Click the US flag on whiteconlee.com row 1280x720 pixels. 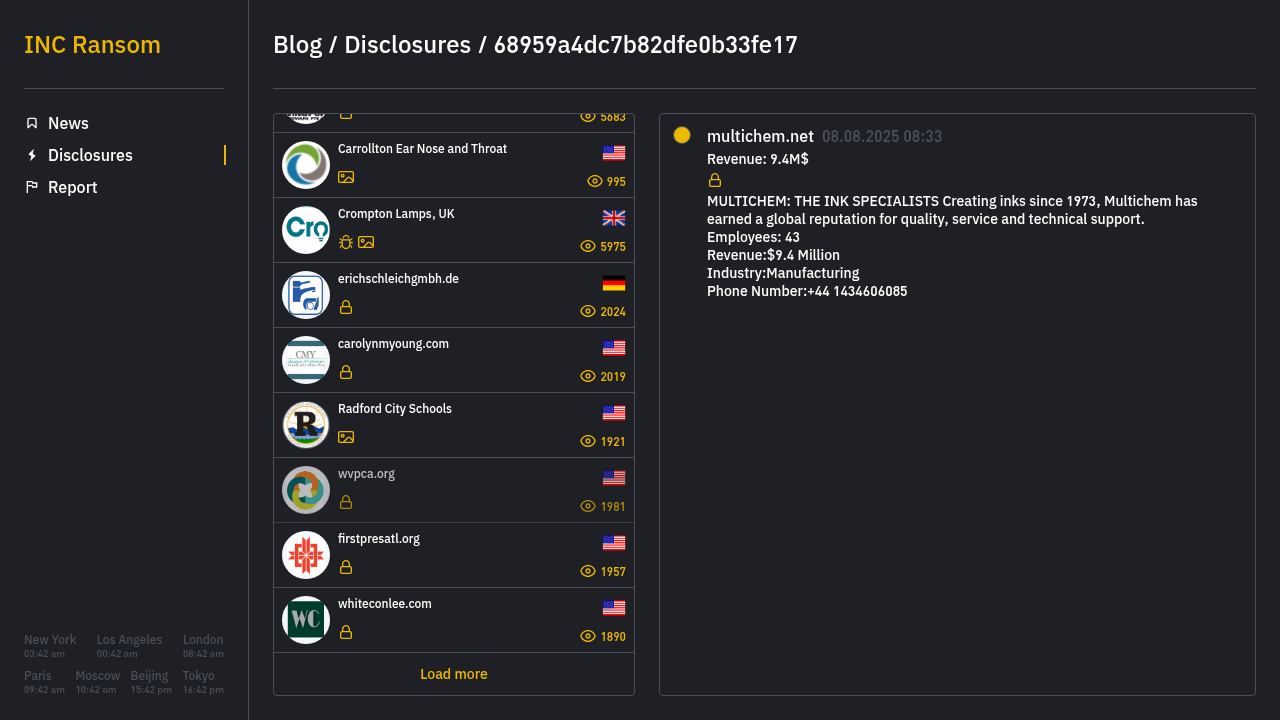614,608
